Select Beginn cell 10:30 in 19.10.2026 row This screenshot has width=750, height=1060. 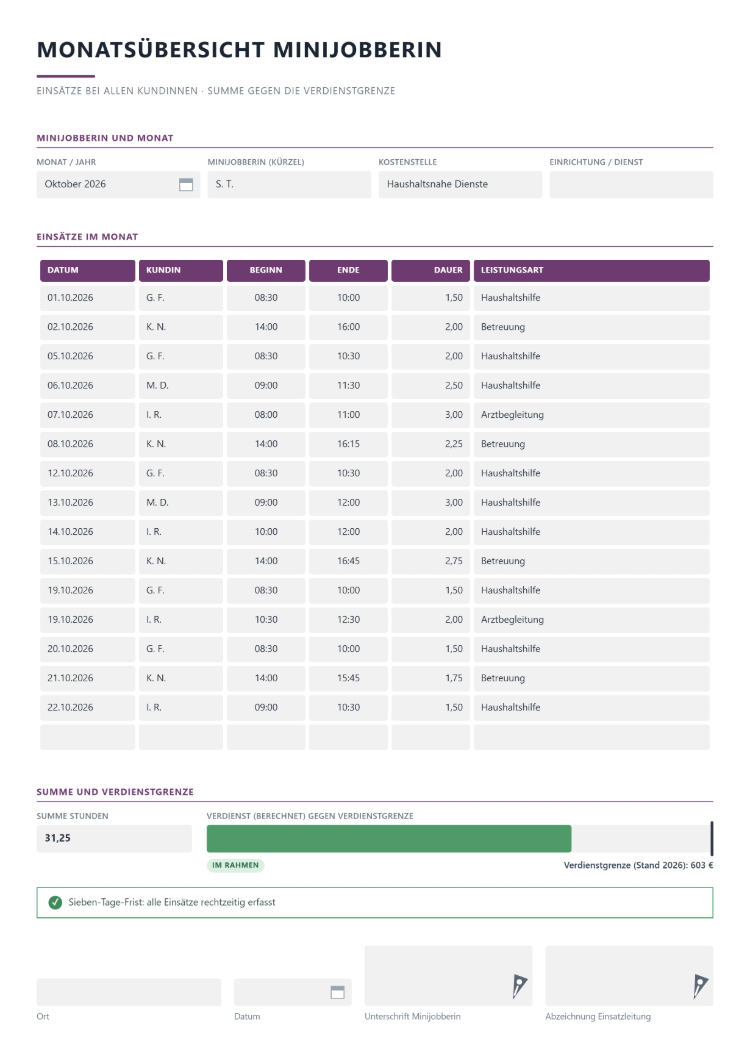click(x=266, y=620)
